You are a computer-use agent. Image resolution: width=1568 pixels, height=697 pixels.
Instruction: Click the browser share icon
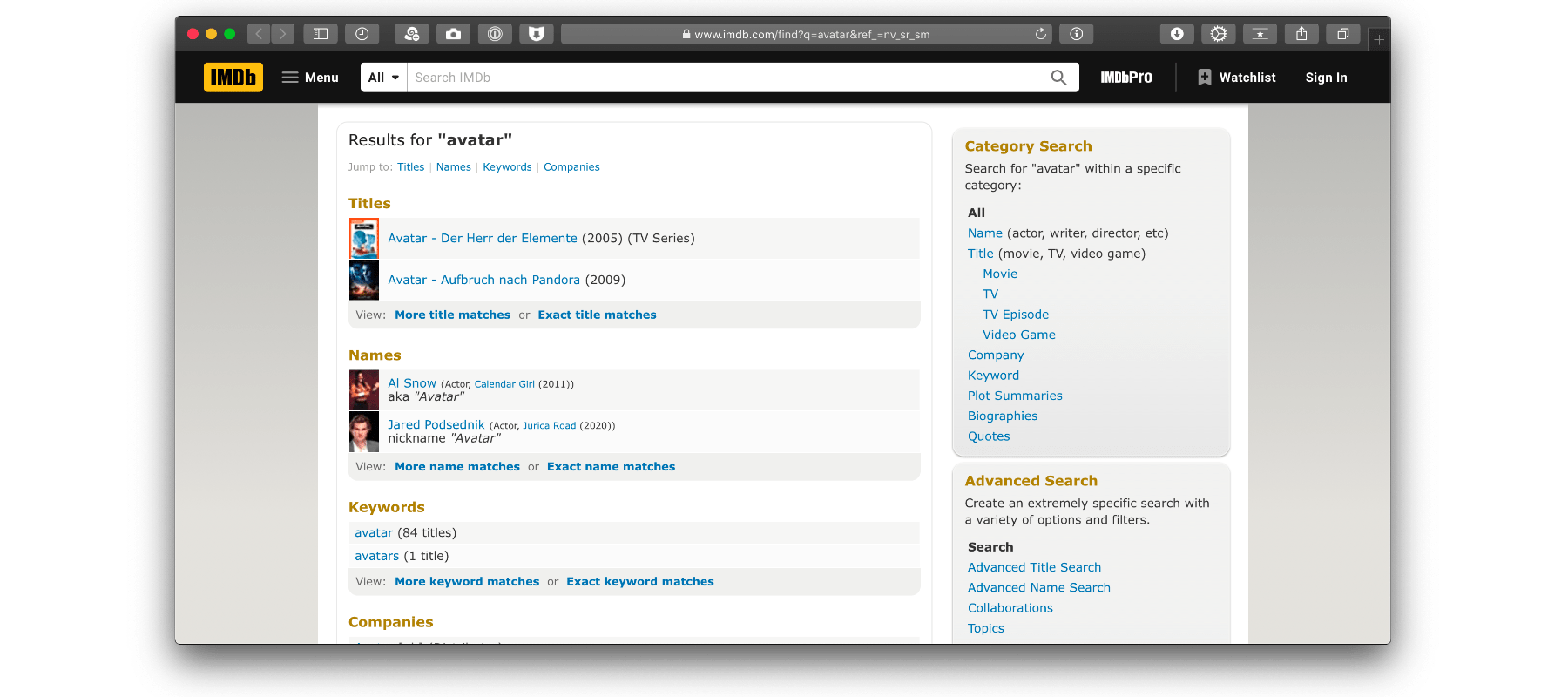(x=1301, y=34)
